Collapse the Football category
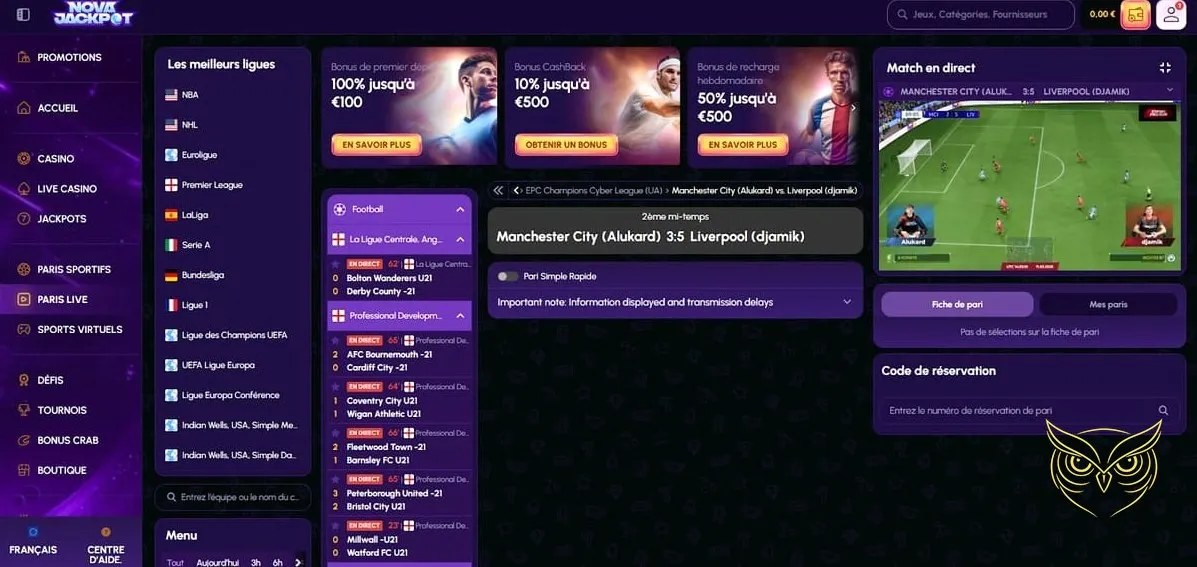The height and width of the screenshot is (567, 1197). pos(460,209)
